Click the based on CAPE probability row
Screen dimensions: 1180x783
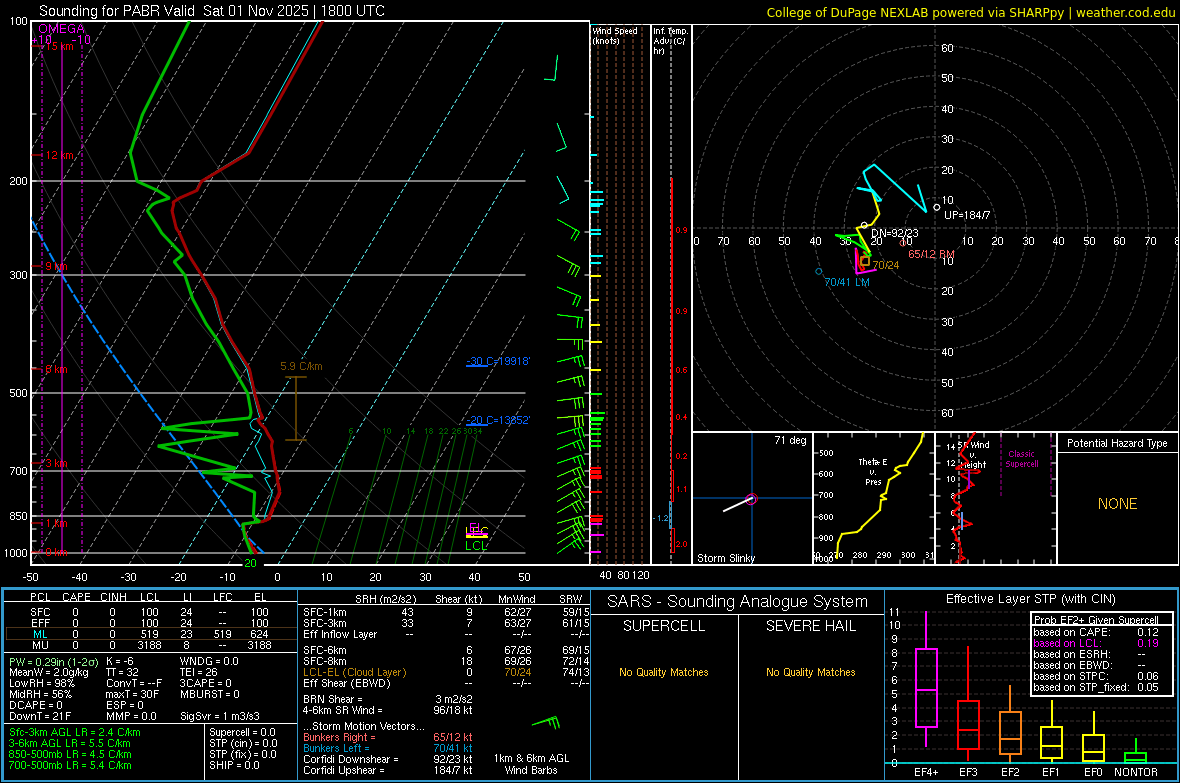(x=1096, y=632)
